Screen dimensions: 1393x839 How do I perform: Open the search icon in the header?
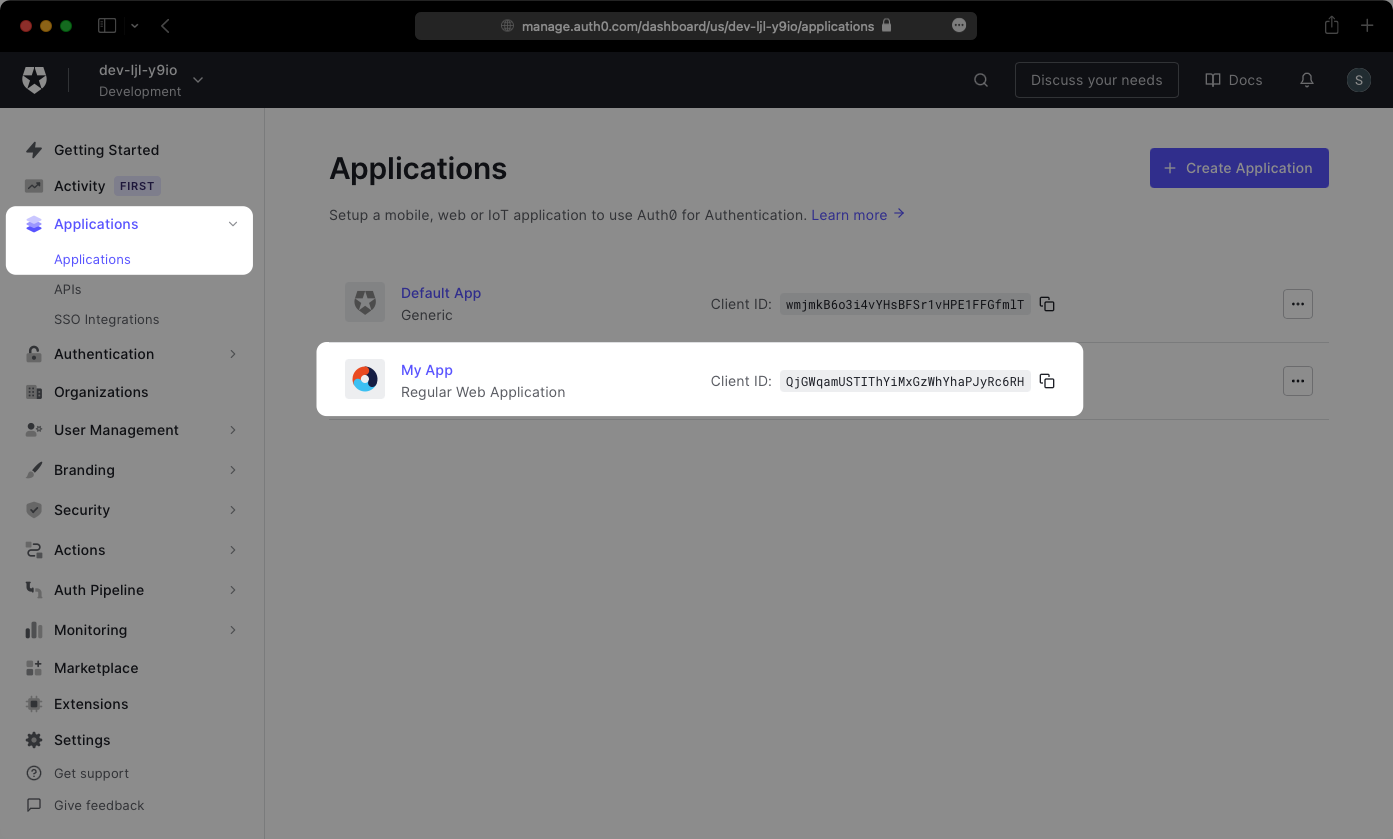tap(980, 80)
